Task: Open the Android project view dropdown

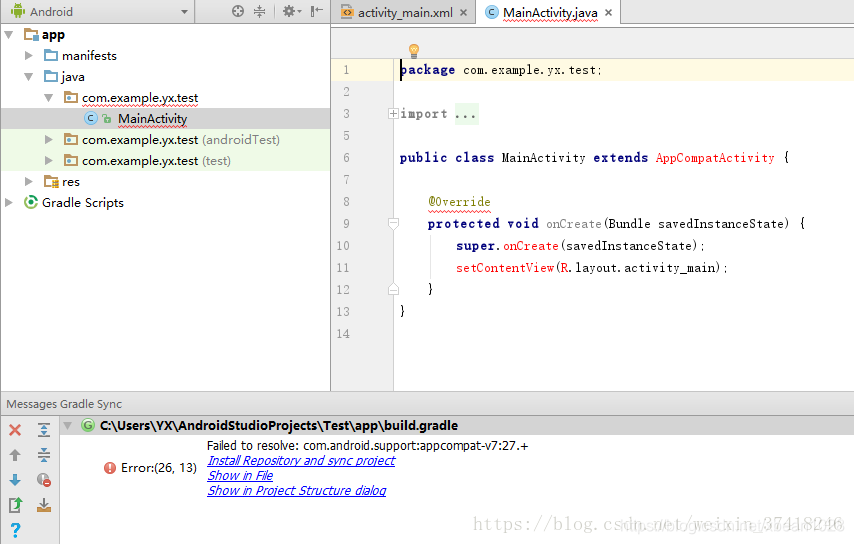Action: (184, 12)
